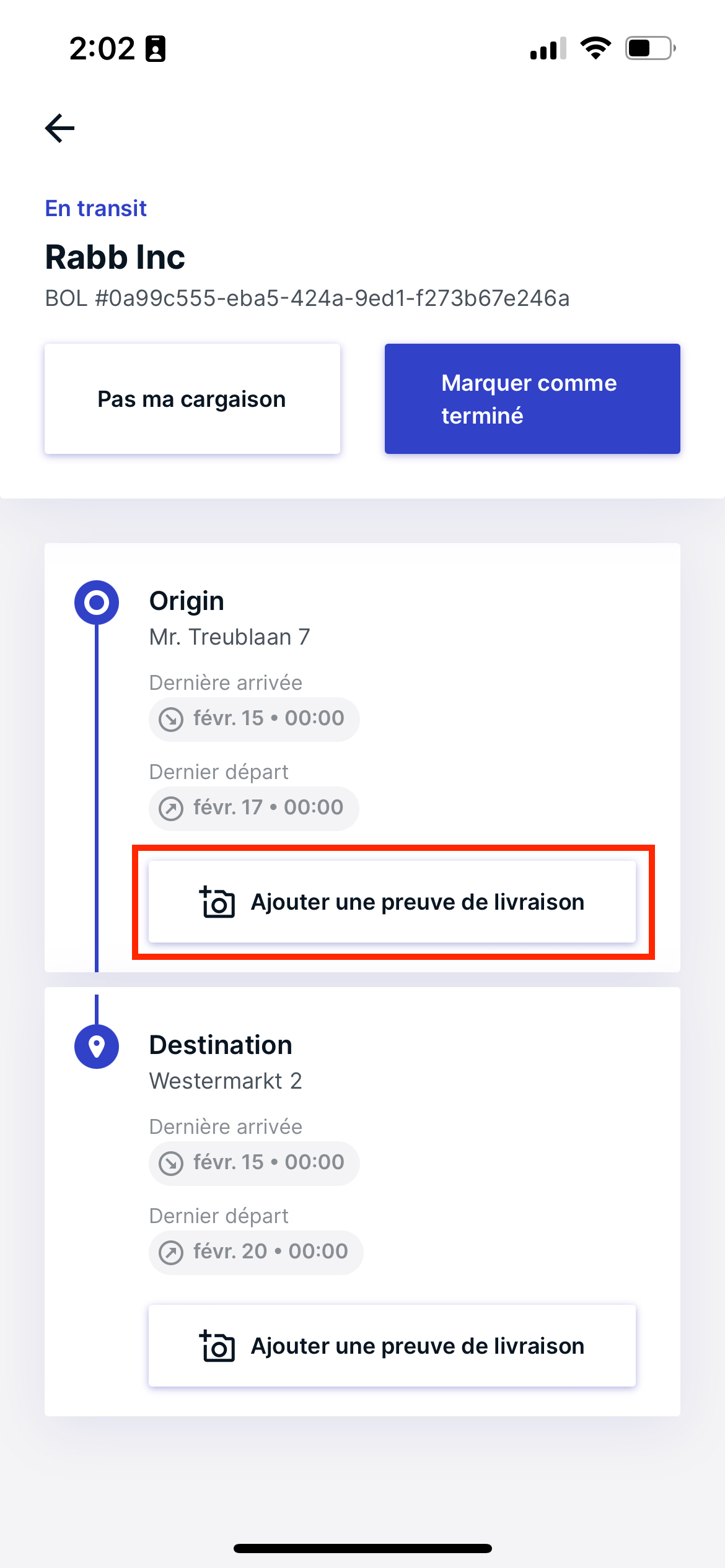Image resolution: width=725 pixels, height=1568 pixels.
Task: Tap the févr. 20 departure time chip
Action: click(x=256, y=1252)
